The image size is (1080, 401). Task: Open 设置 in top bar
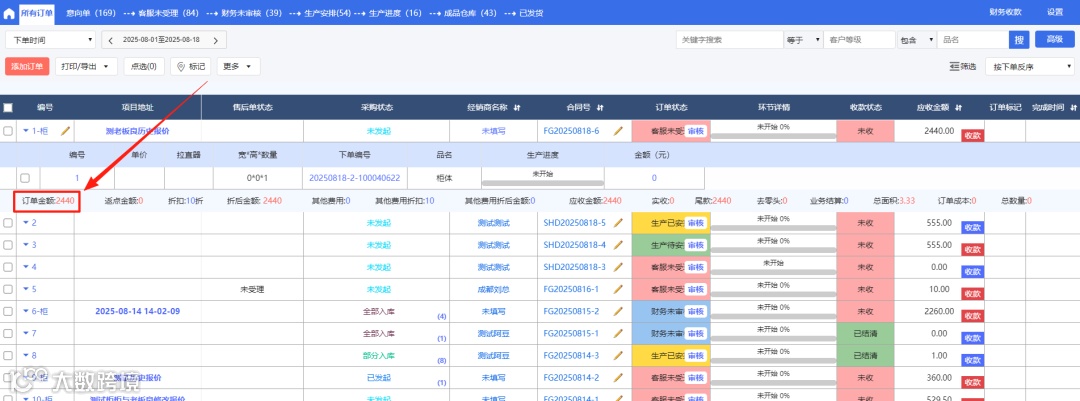[1055, 12]
